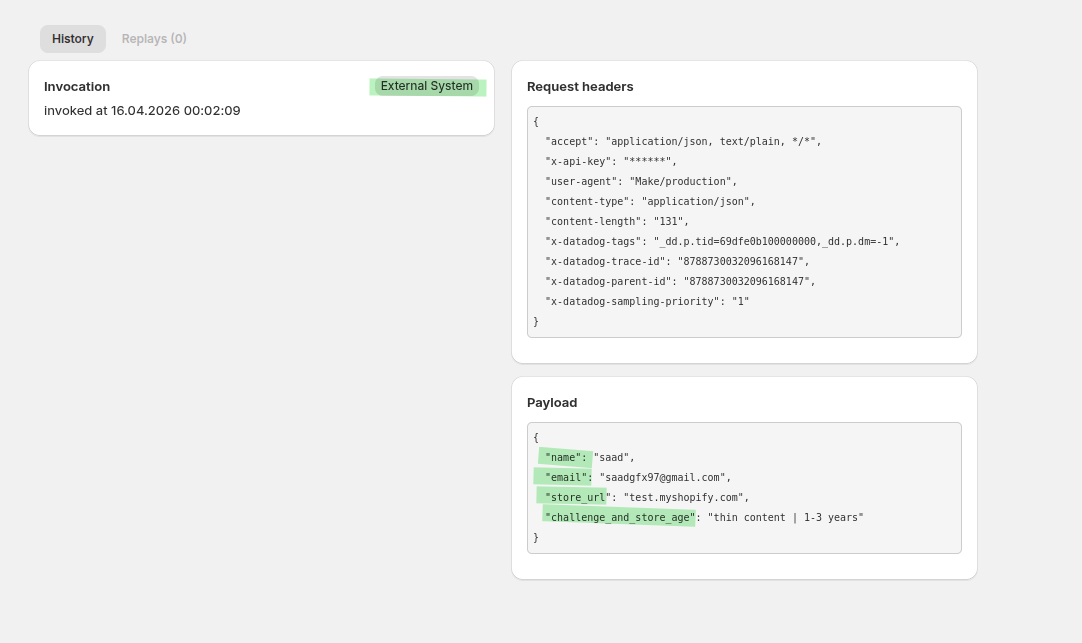The image size is (1082, 643).
Task: Select the x-datadog-sampling-priority line
Action: pos(646,302)
